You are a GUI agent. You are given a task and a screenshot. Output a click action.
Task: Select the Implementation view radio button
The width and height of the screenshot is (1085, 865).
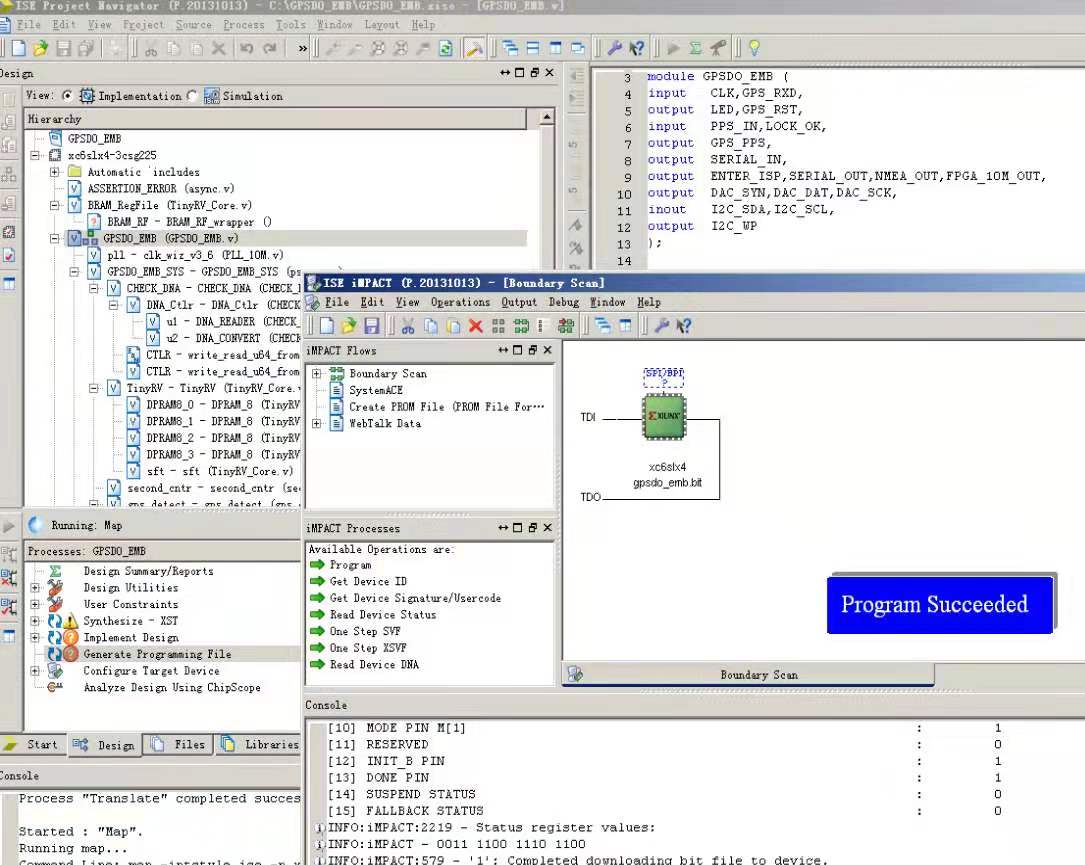click(68, 96)
